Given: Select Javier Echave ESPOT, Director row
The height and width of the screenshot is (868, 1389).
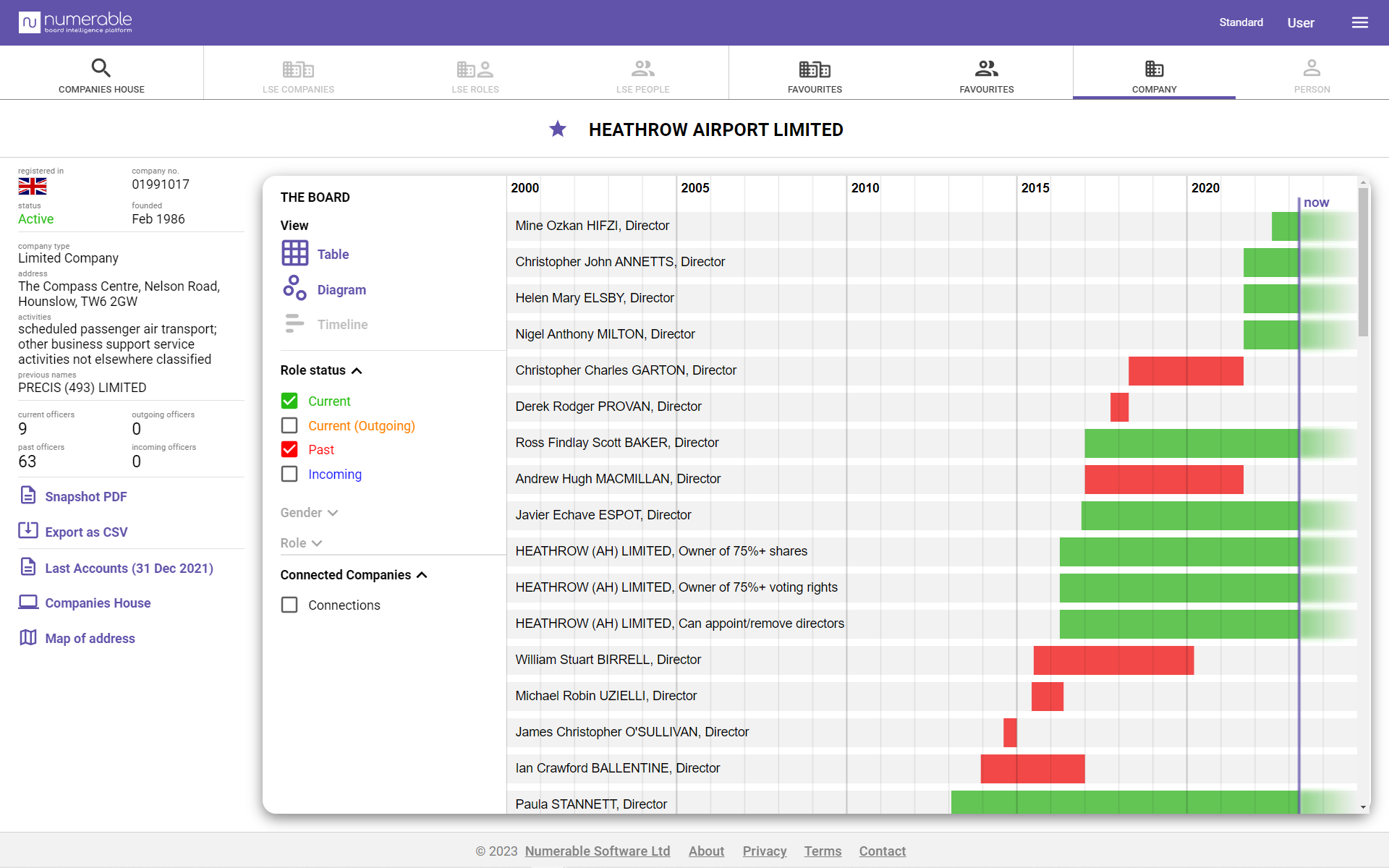Looking at the screenshot, I should coord(932,516).
